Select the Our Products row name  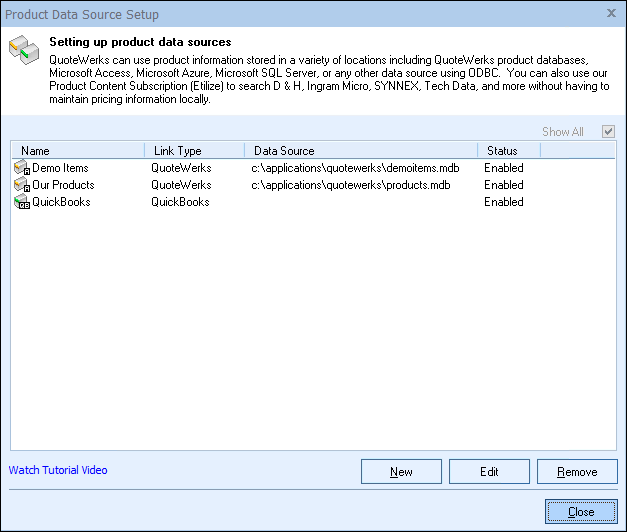(63, 185)
